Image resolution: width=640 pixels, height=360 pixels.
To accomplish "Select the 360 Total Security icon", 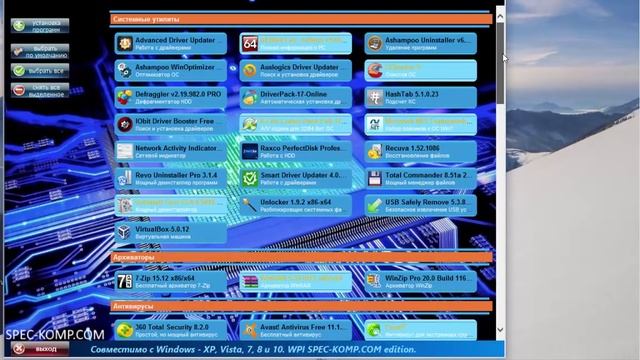I will tap(125, 330).
